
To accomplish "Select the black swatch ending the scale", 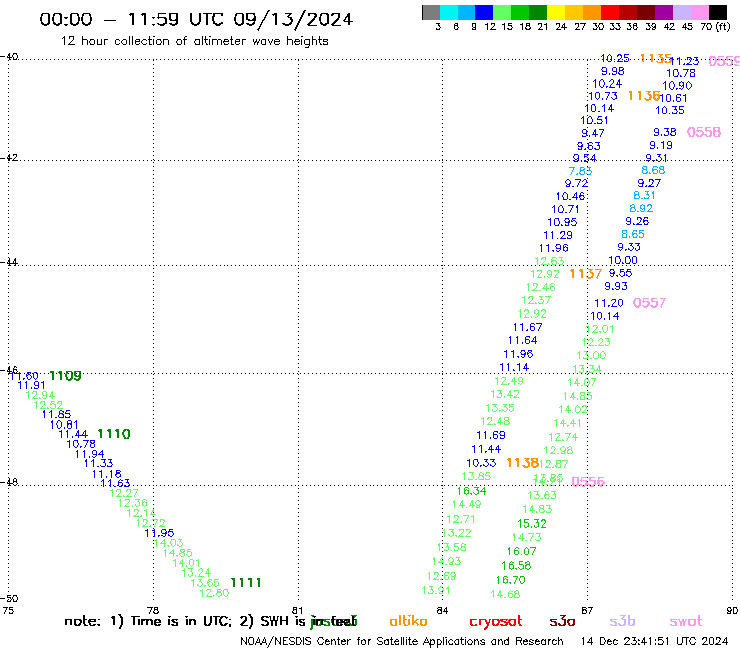I will pyautogui.click(x=717, y=12).
